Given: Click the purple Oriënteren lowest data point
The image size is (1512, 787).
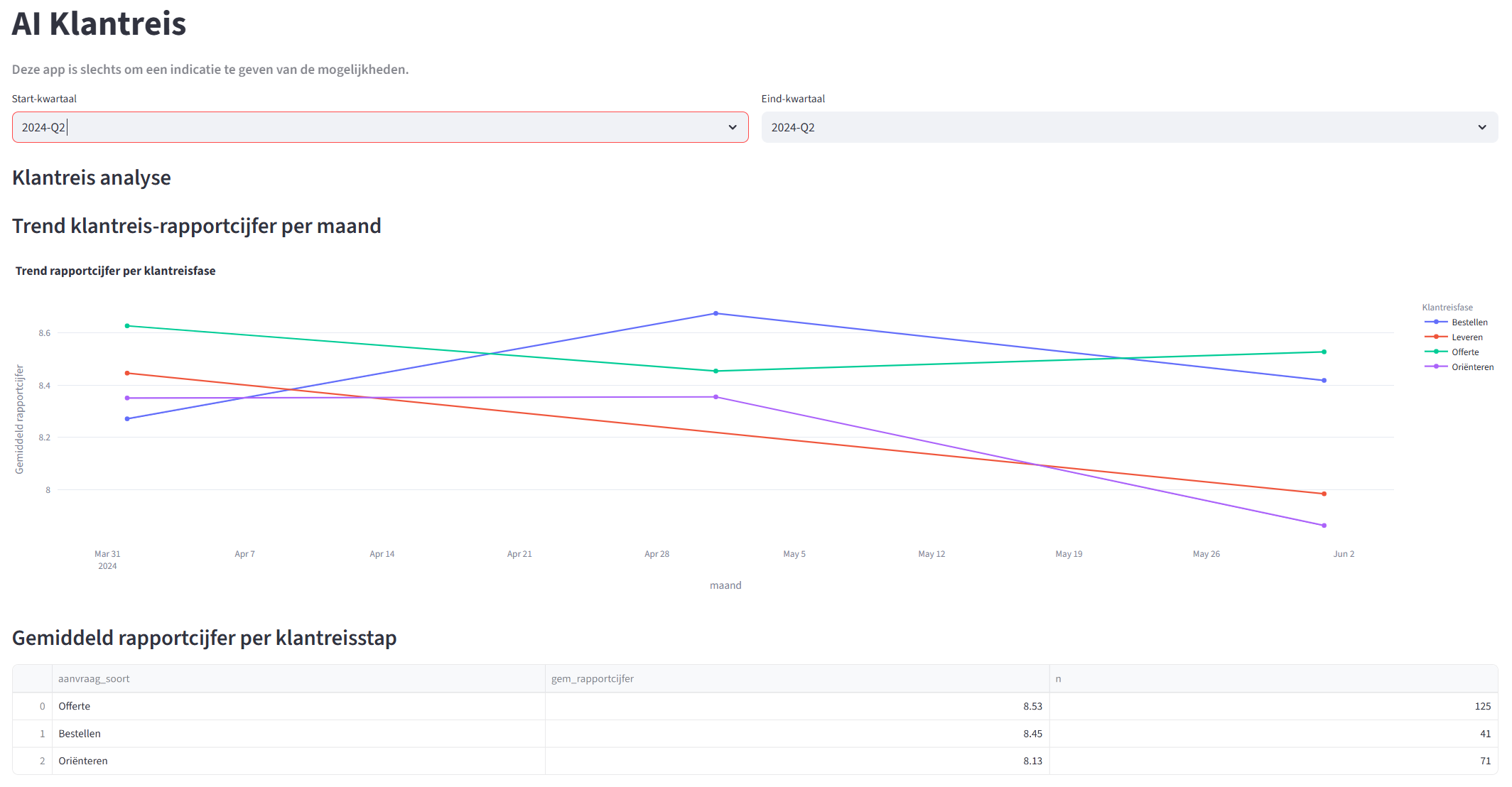Looking at the screenshot, I should (x=1324, y=526).
